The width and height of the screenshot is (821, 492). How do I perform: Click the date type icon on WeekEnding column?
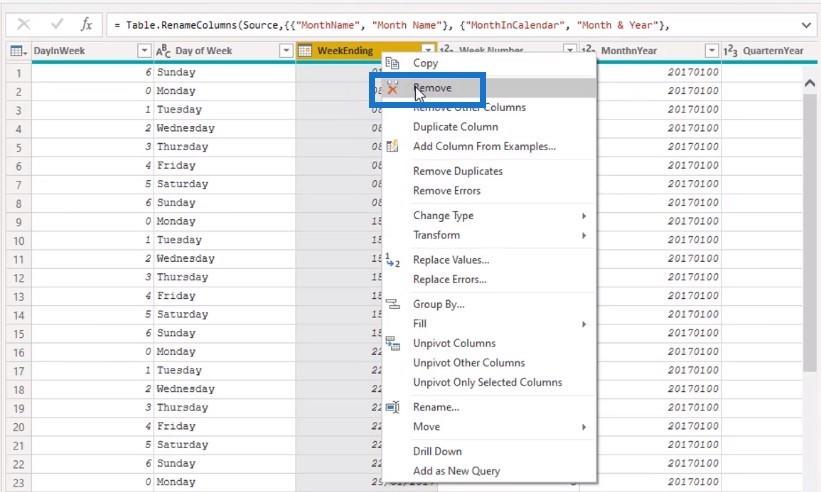click(305, 50)
